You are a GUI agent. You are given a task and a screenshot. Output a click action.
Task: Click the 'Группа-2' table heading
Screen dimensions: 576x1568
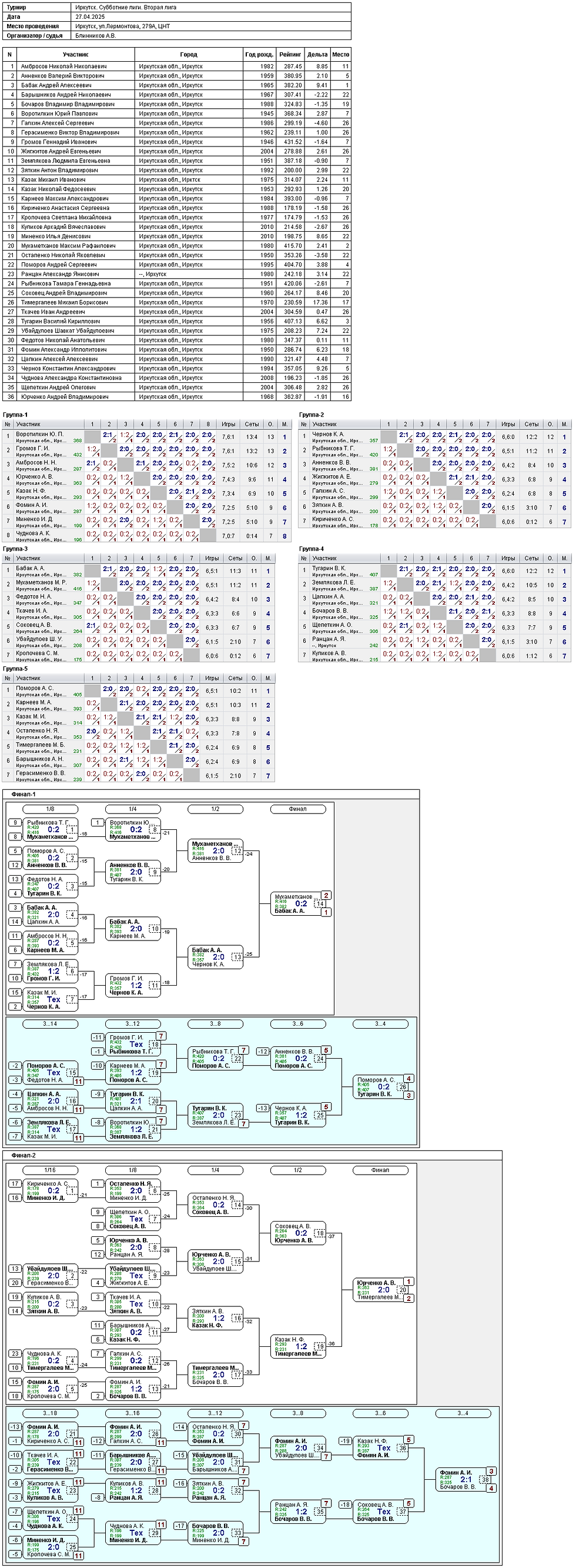312,415
